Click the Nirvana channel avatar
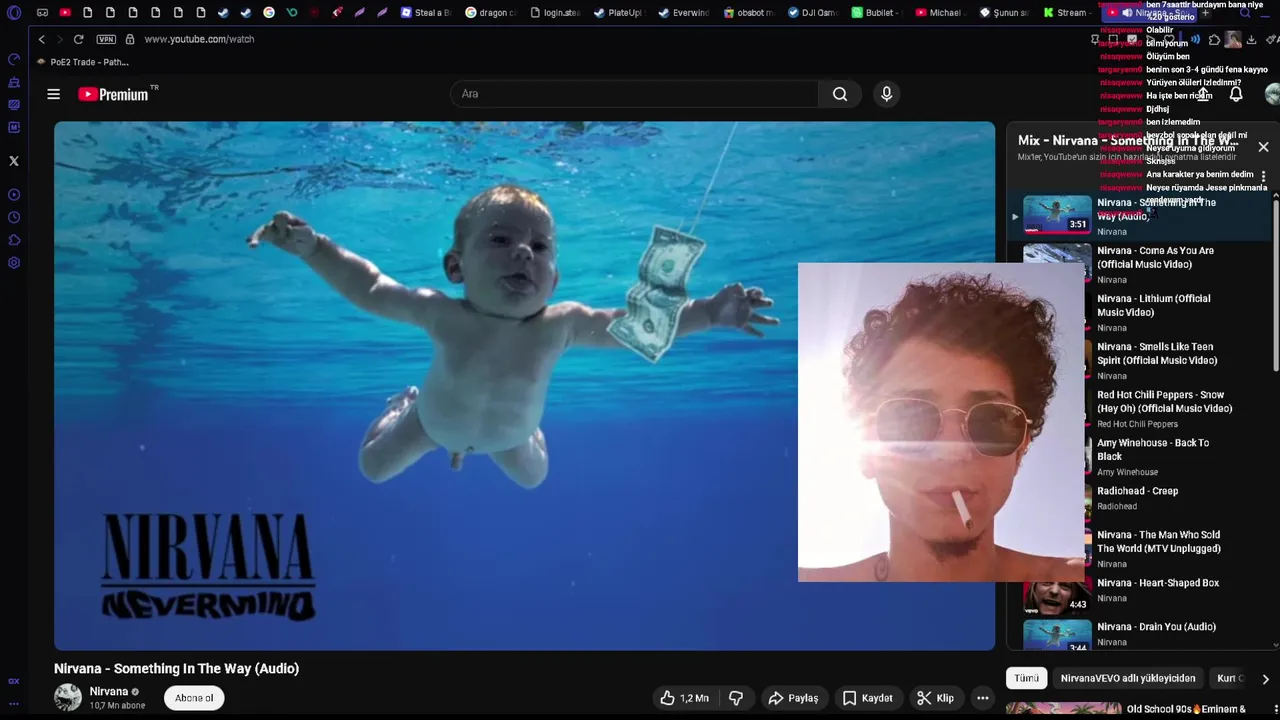The height and width of the screenshot is (720, 1280). (x=68, y=697)
